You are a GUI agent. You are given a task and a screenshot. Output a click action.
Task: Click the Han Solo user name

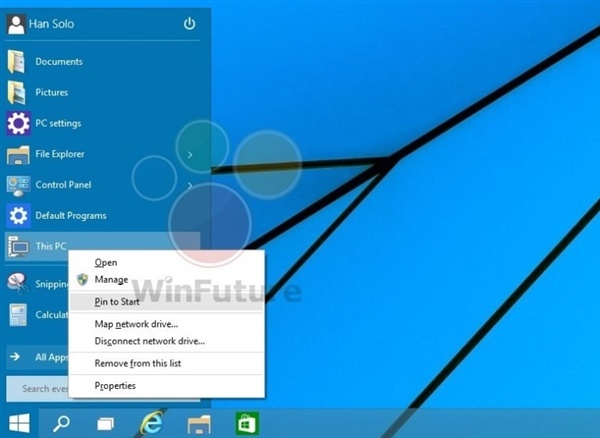click(52, 24)
